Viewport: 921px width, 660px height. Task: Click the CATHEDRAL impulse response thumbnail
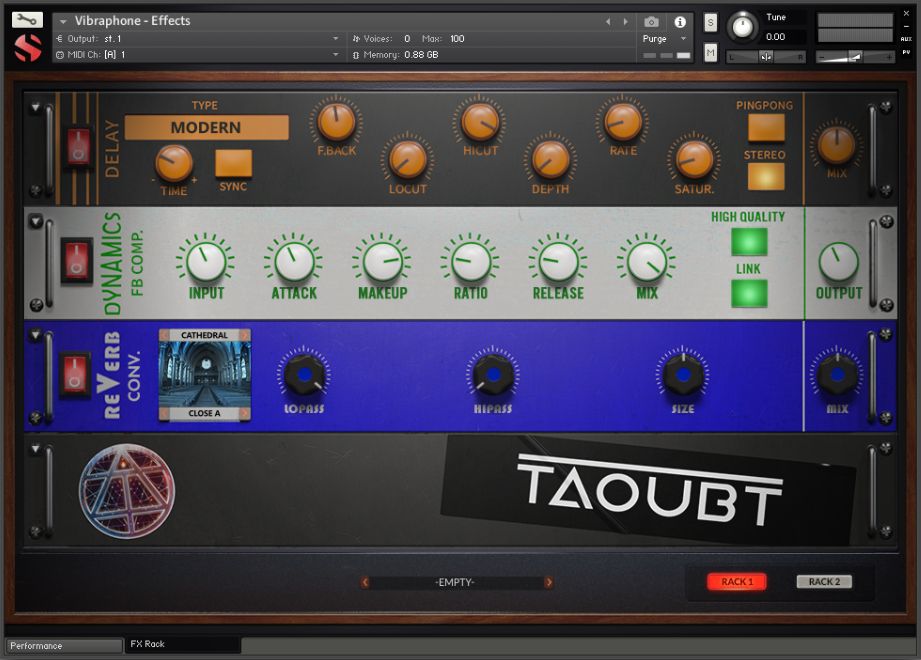coord(205,370)
